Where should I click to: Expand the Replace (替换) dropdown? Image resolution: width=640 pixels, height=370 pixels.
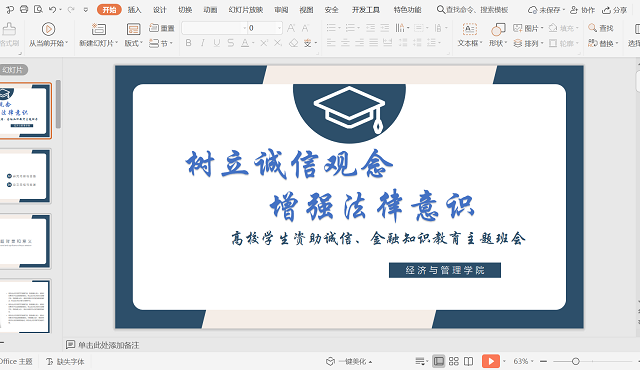tap(617, 43)
